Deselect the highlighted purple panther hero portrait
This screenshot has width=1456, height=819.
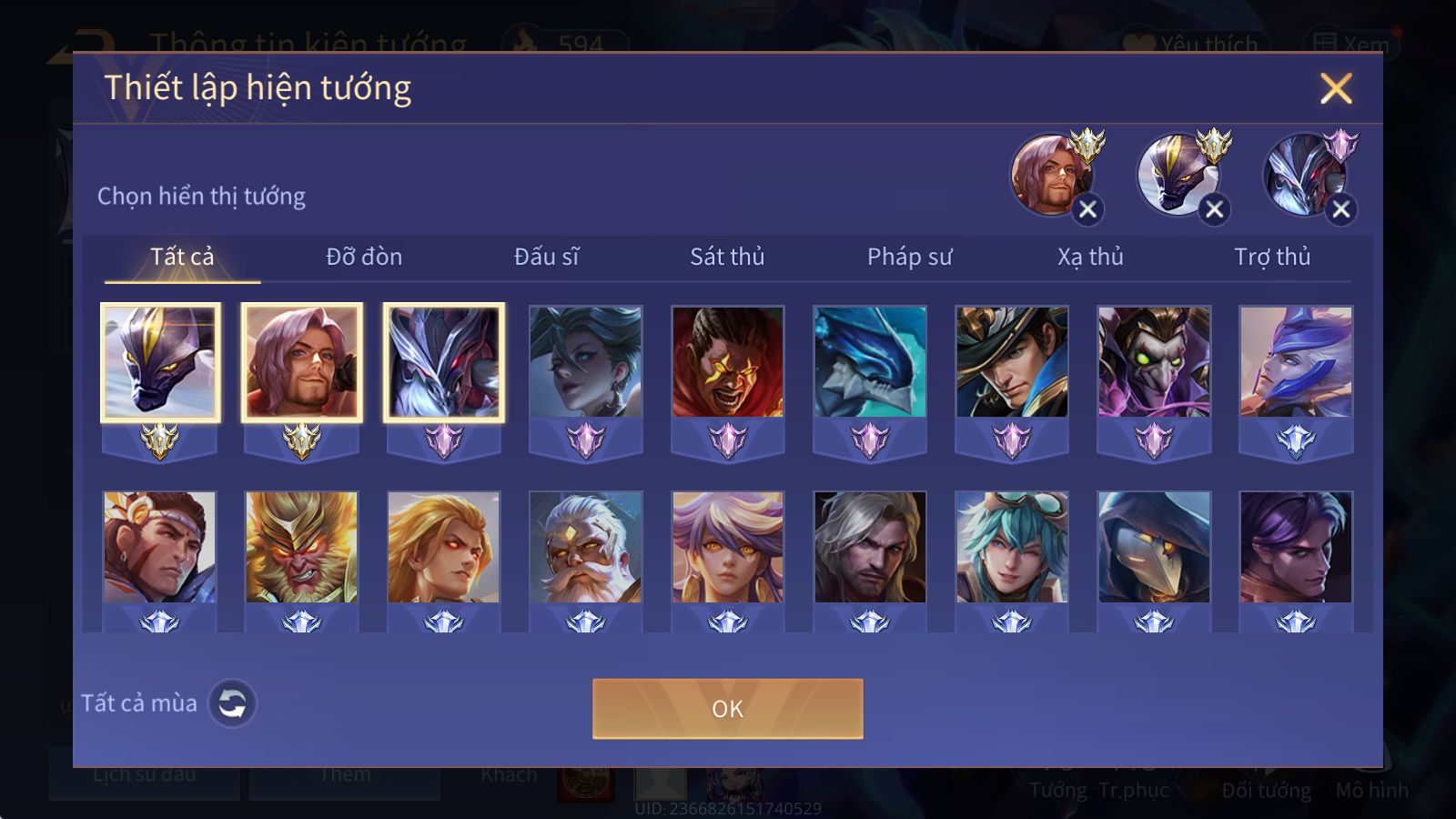(x=160, y=362)
